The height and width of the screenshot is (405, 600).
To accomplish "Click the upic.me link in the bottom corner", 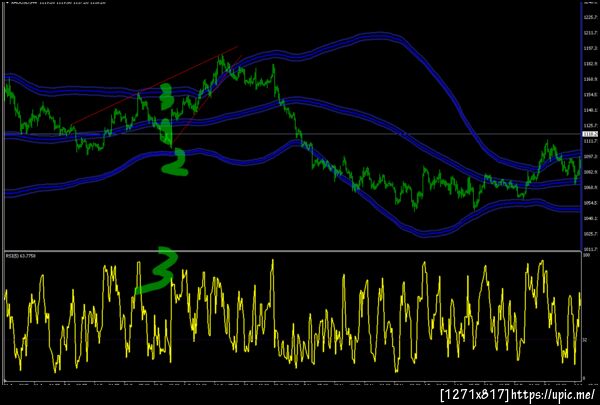I will click(554, 394).
